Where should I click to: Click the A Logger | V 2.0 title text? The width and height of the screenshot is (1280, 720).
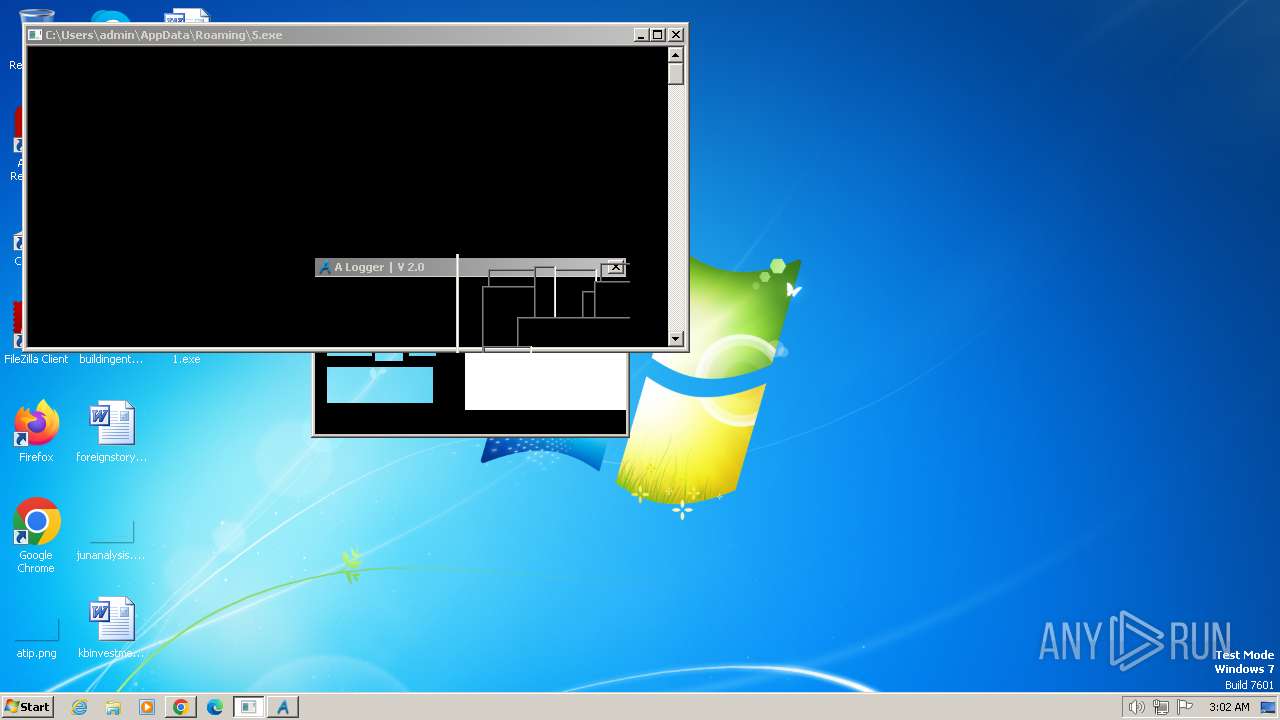(379, 267)
